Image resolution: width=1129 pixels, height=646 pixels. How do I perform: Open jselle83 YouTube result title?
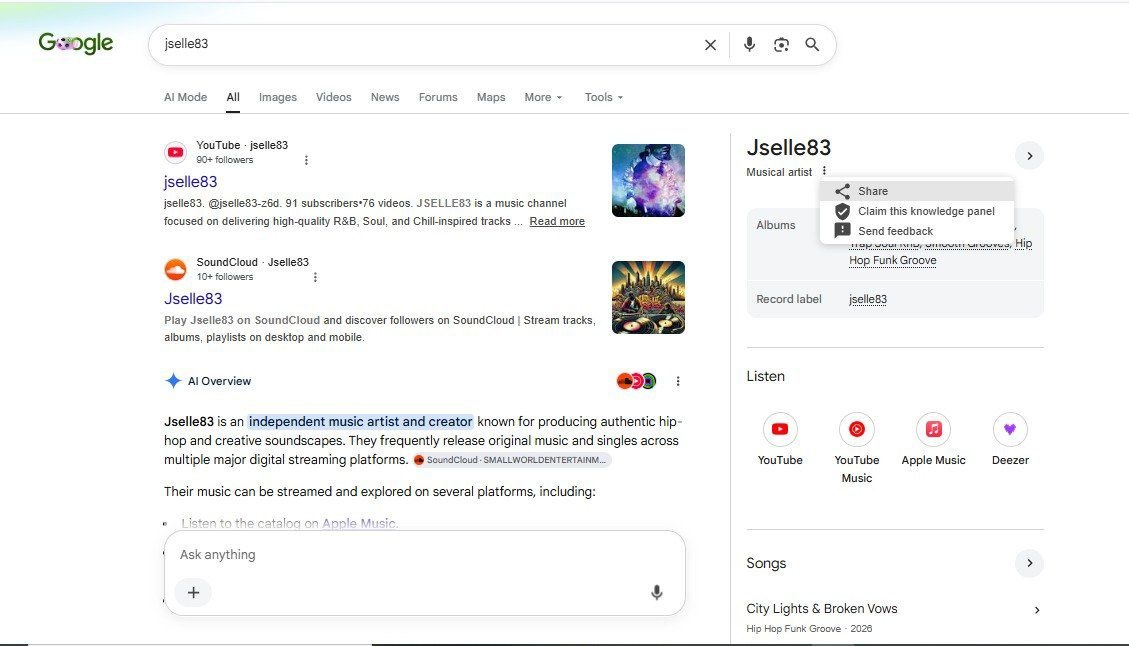pyautogui.click(x=190, y=181)
